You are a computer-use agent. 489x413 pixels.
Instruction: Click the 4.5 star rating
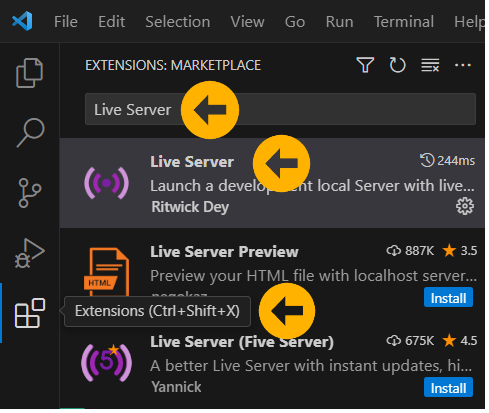tap(460, 340)
